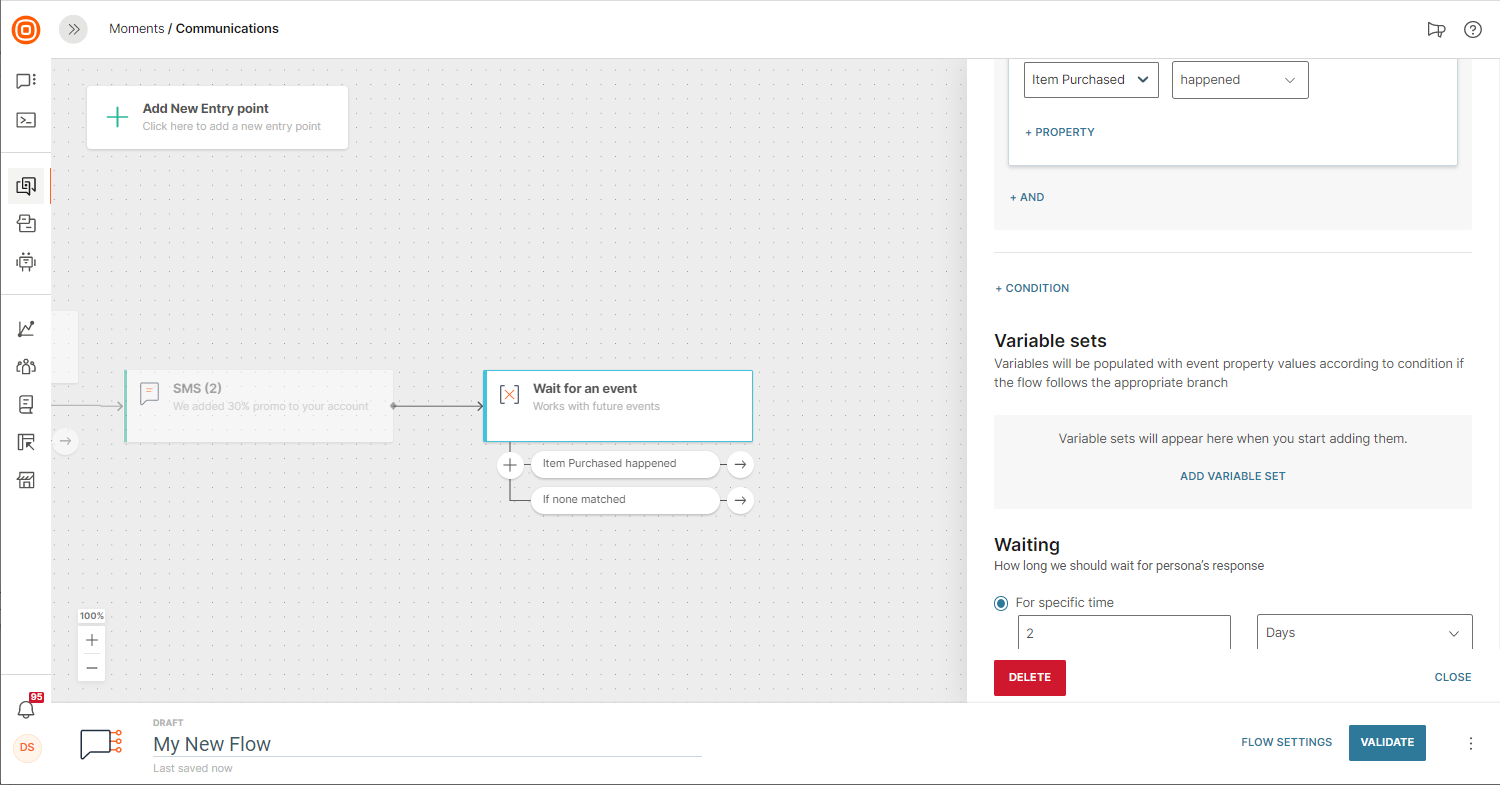Viewport: 1500px width, 785px height.
Task: Open the people icon in sidebar
Action: tap(26, 367)
